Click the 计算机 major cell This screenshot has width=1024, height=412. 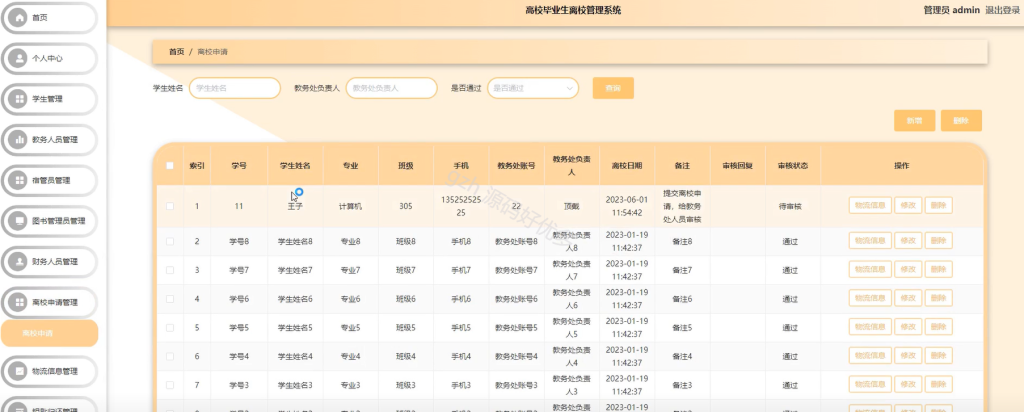tap(350, 206)
